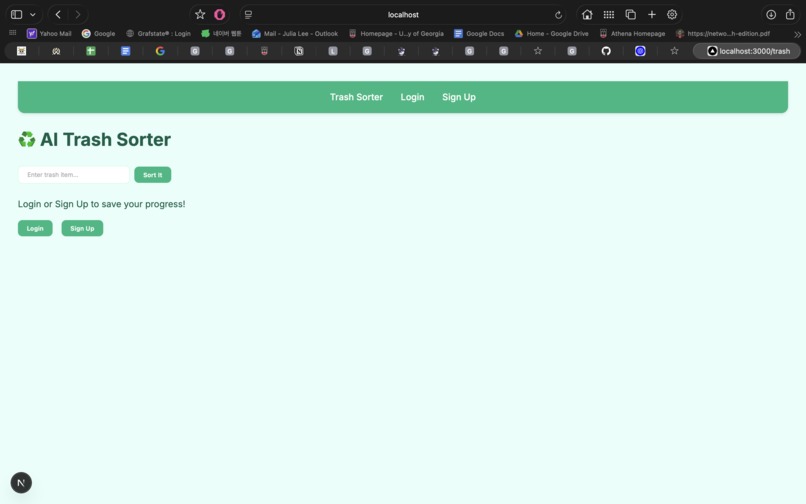Open a new tab with plus icon

point(652,14)
